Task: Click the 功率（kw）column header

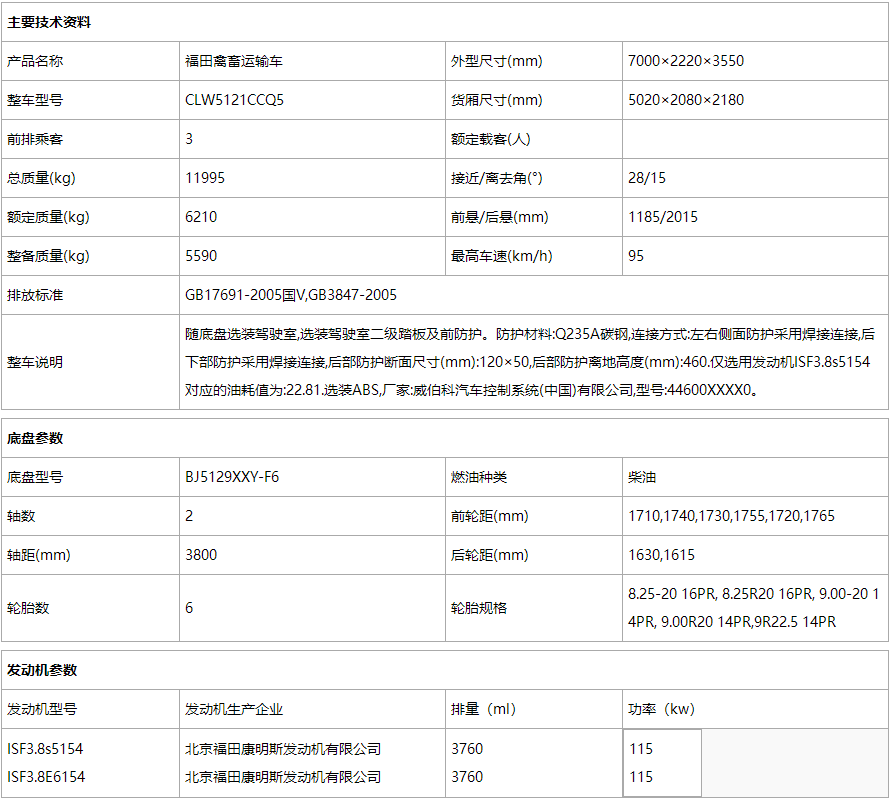Action: (x=662, y=709)
